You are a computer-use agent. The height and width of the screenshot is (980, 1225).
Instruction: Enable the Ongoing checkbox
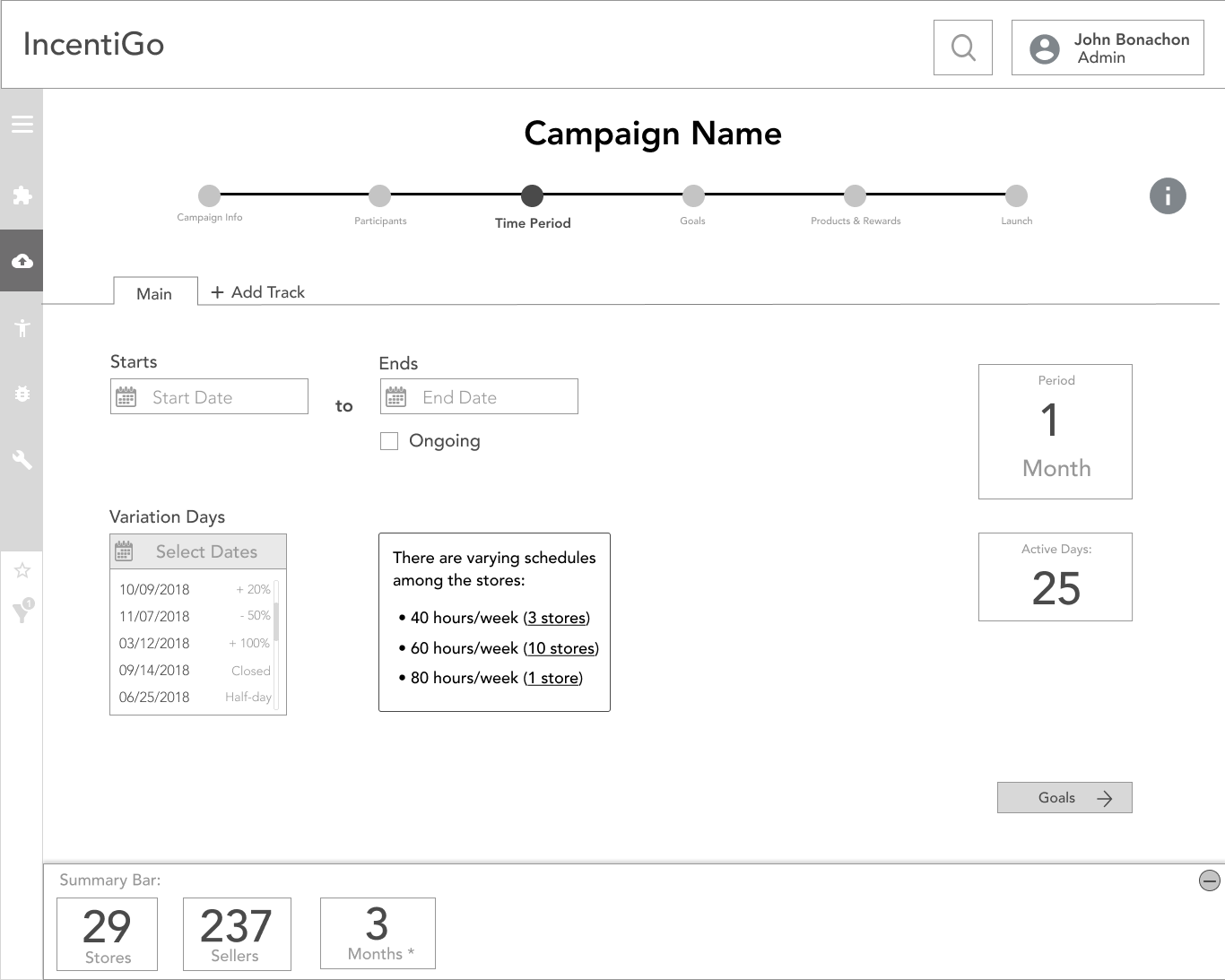(389, 441)
